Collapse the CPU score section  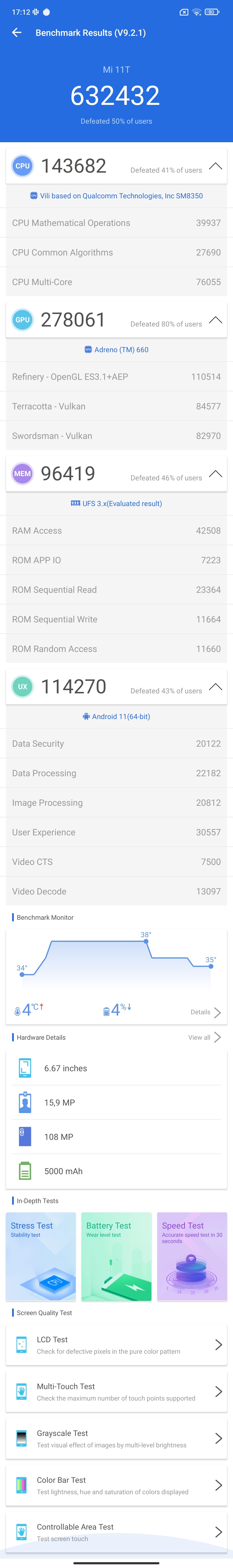pyautogui.click(x=215, y=166)
